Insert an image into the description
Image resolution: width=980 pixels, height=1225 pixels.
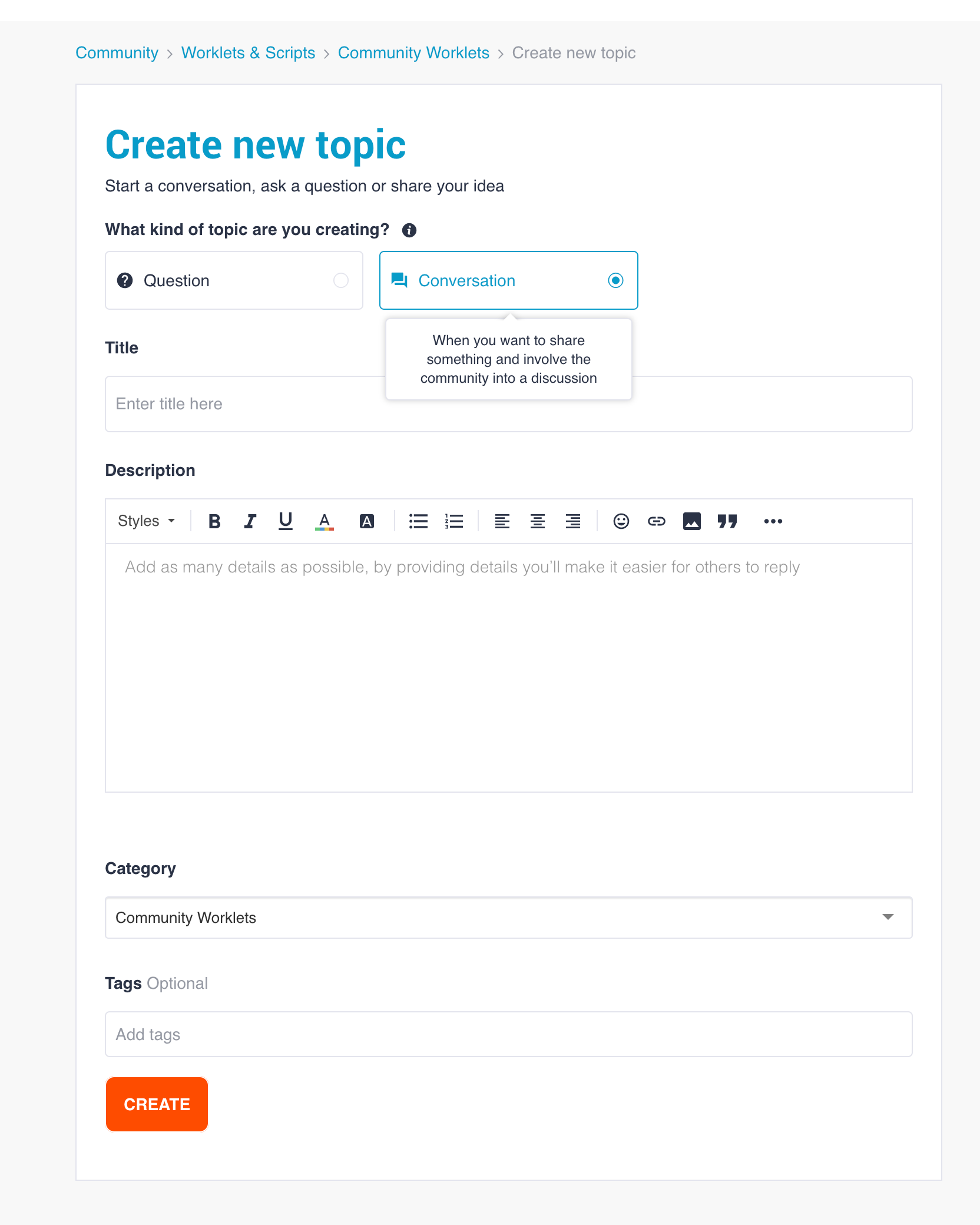click(x=692, y=521)
